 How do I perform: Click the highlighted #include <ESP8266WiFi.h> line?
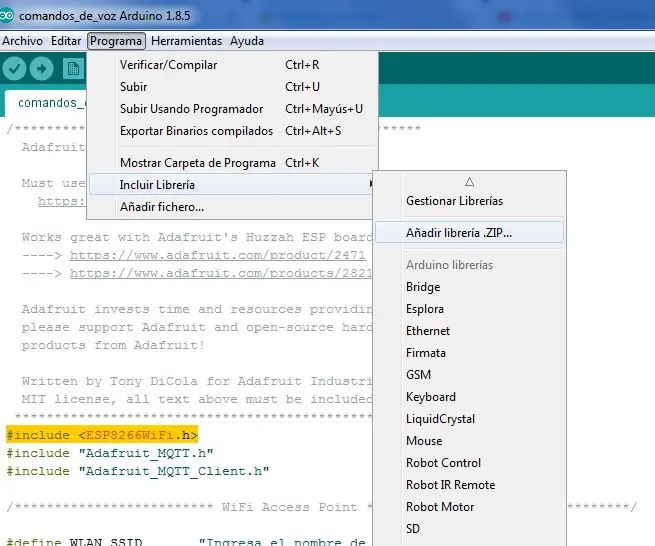tap(102, 435)
